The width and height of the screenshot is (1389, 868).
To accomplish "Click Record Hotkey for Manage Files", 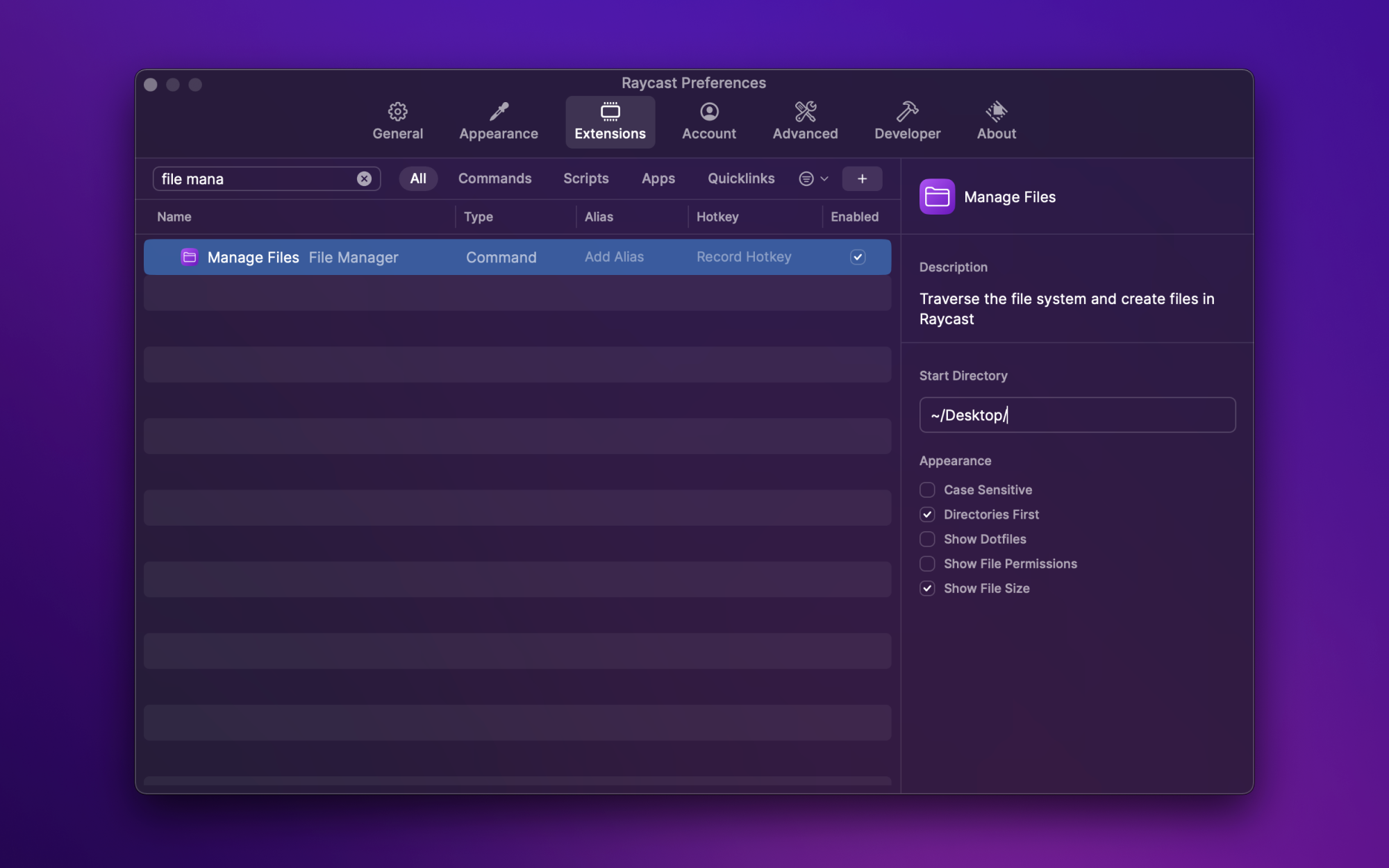I will point(744,257).
